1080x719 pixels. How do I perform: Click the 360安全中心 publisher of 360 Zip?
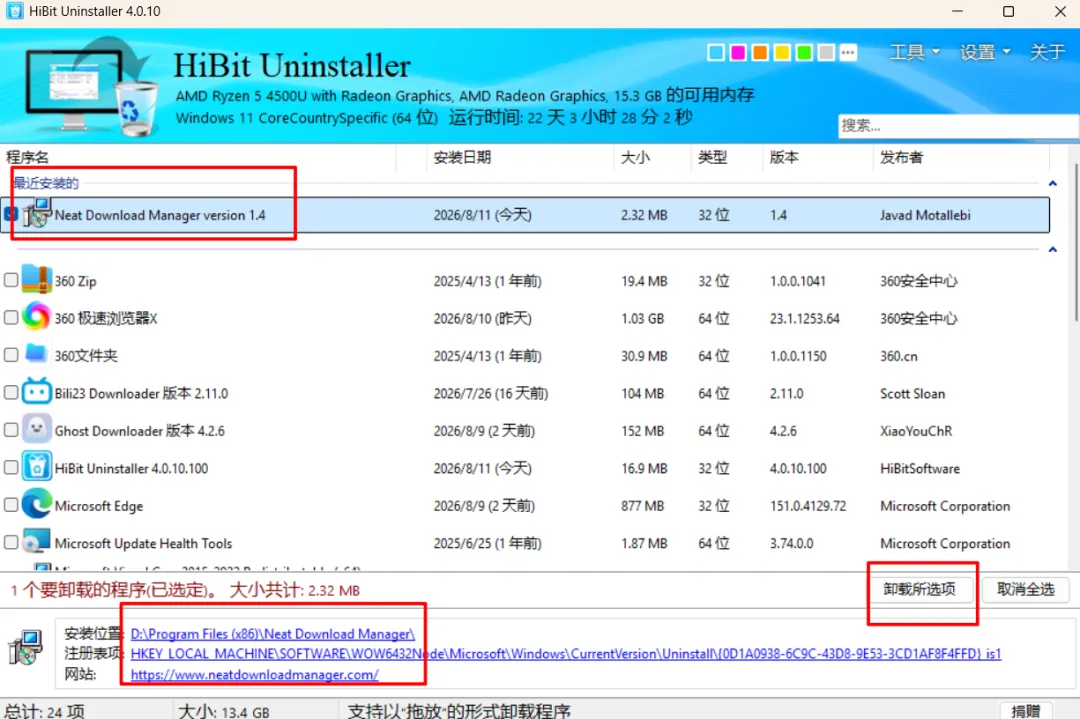point(919,280)
